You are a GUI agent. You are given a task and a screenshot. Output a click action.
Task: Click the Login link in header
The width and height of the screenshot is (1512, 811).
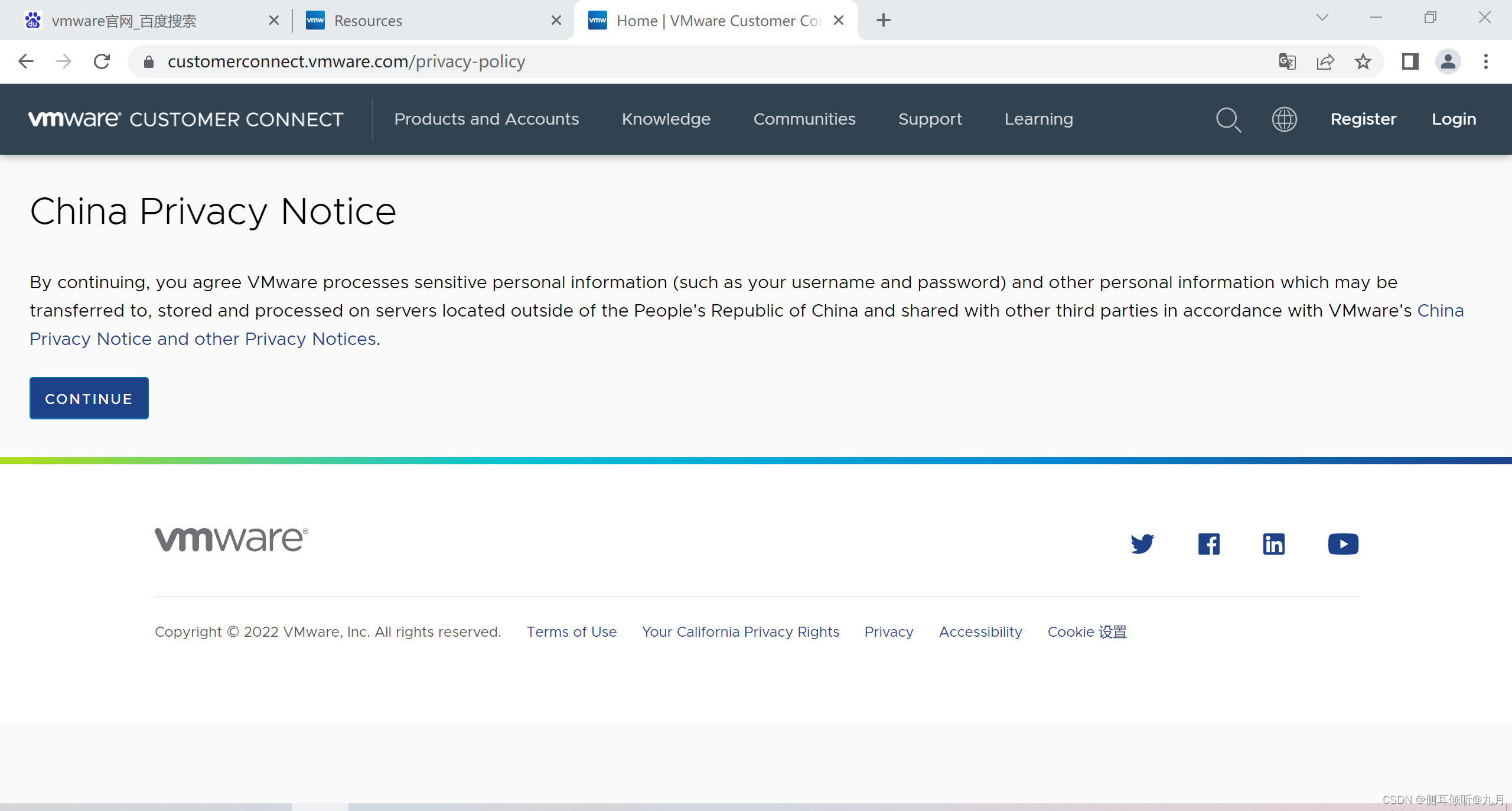coord(1454,119)
